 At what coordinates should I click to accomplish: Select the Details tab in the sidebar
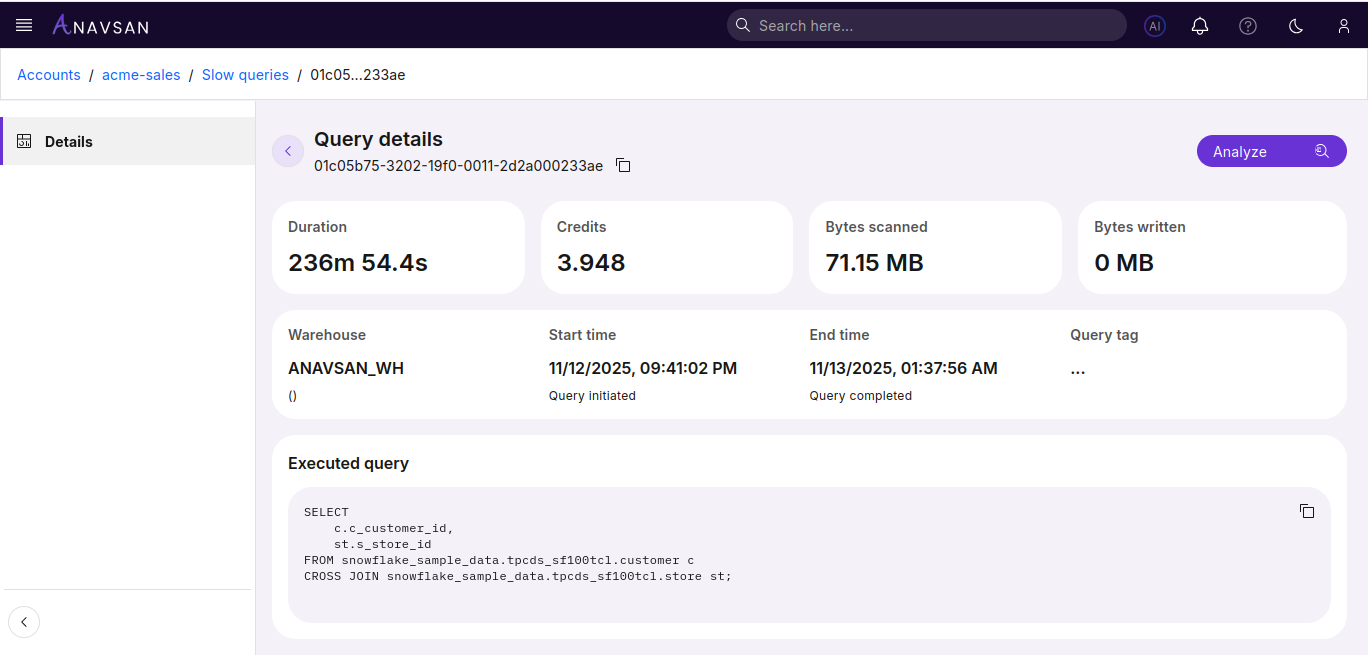69,141
